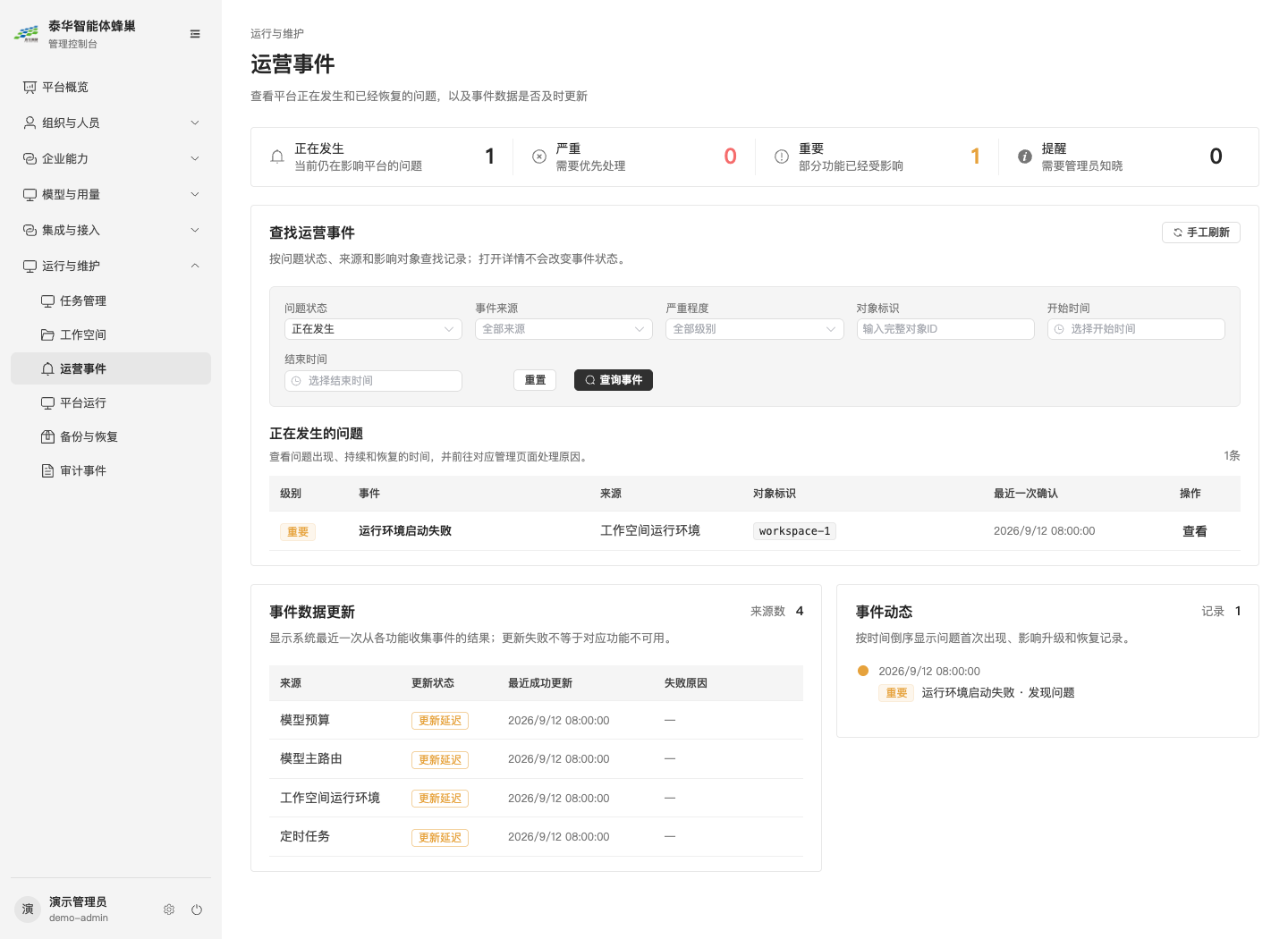Click the 重要 tag in the issue table
This screenshot has width=1288, height=939.
pyautogui.click(x=298, y=532)
